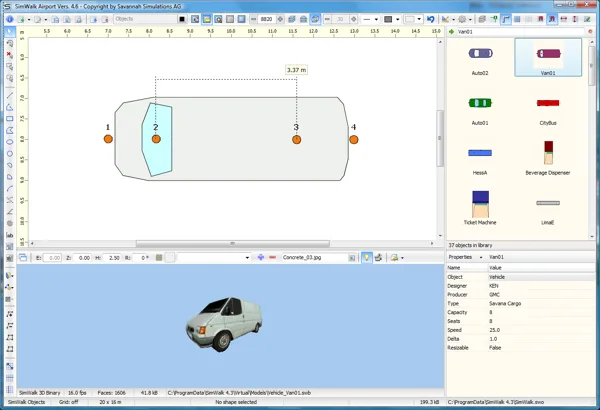Click the Speed value 25.0
This screenshot has height=410, width=600.
point(494,330)
